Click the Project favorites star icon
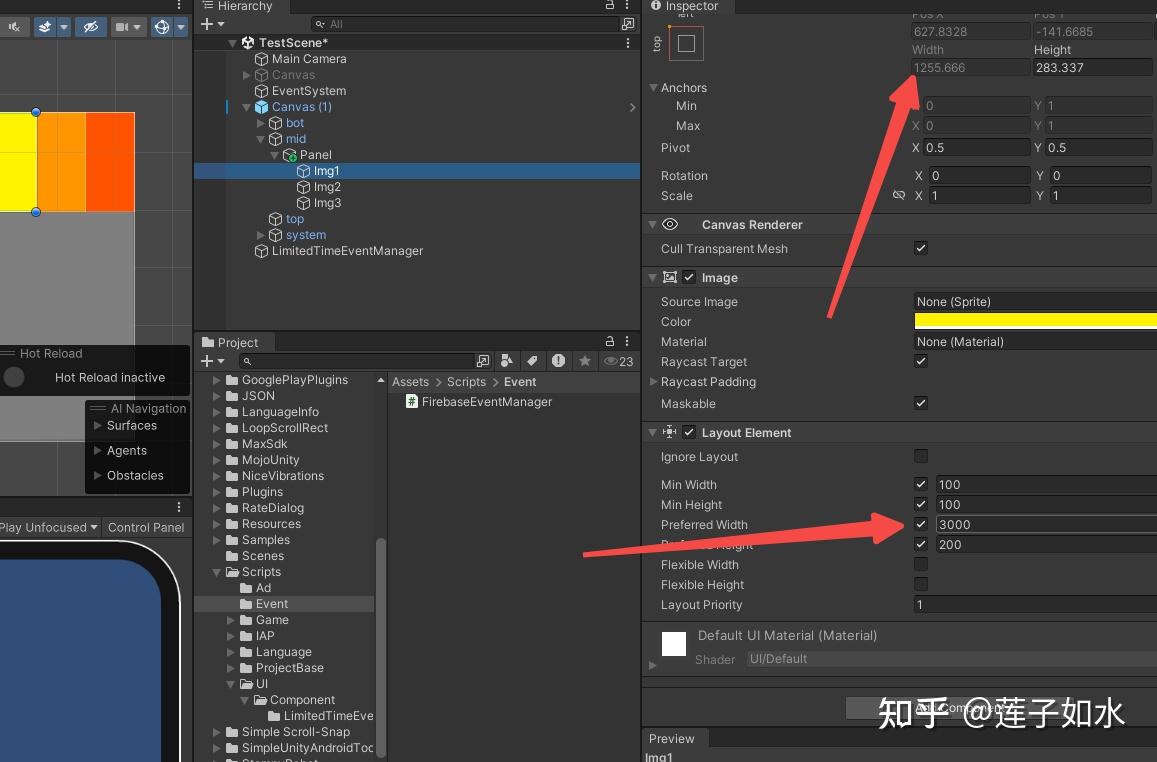Screen dimensions: 1157x762 pos(585,361)
